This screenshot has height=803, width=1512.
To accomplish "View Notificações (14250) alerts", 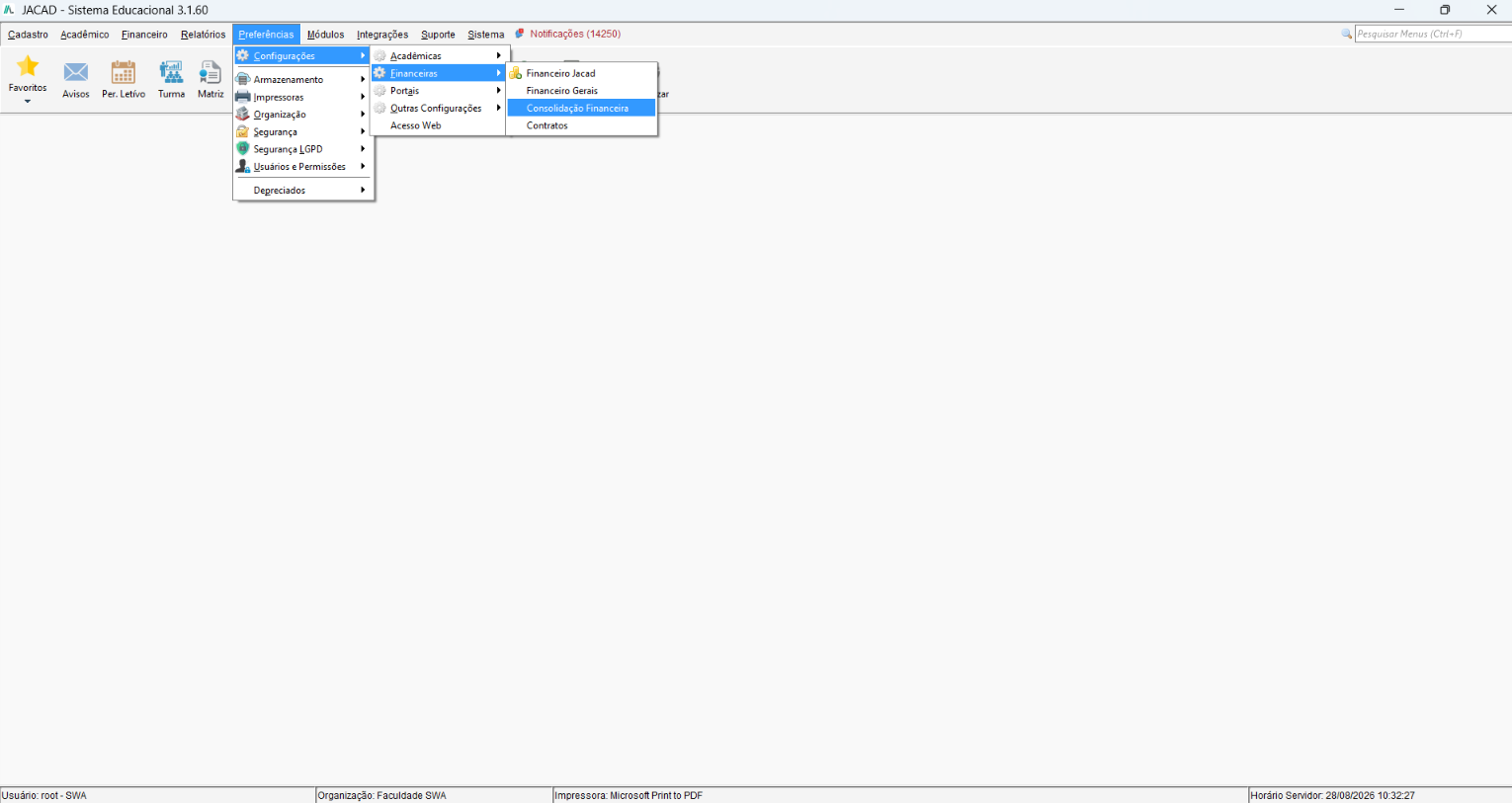I will (x=567, y=34).
